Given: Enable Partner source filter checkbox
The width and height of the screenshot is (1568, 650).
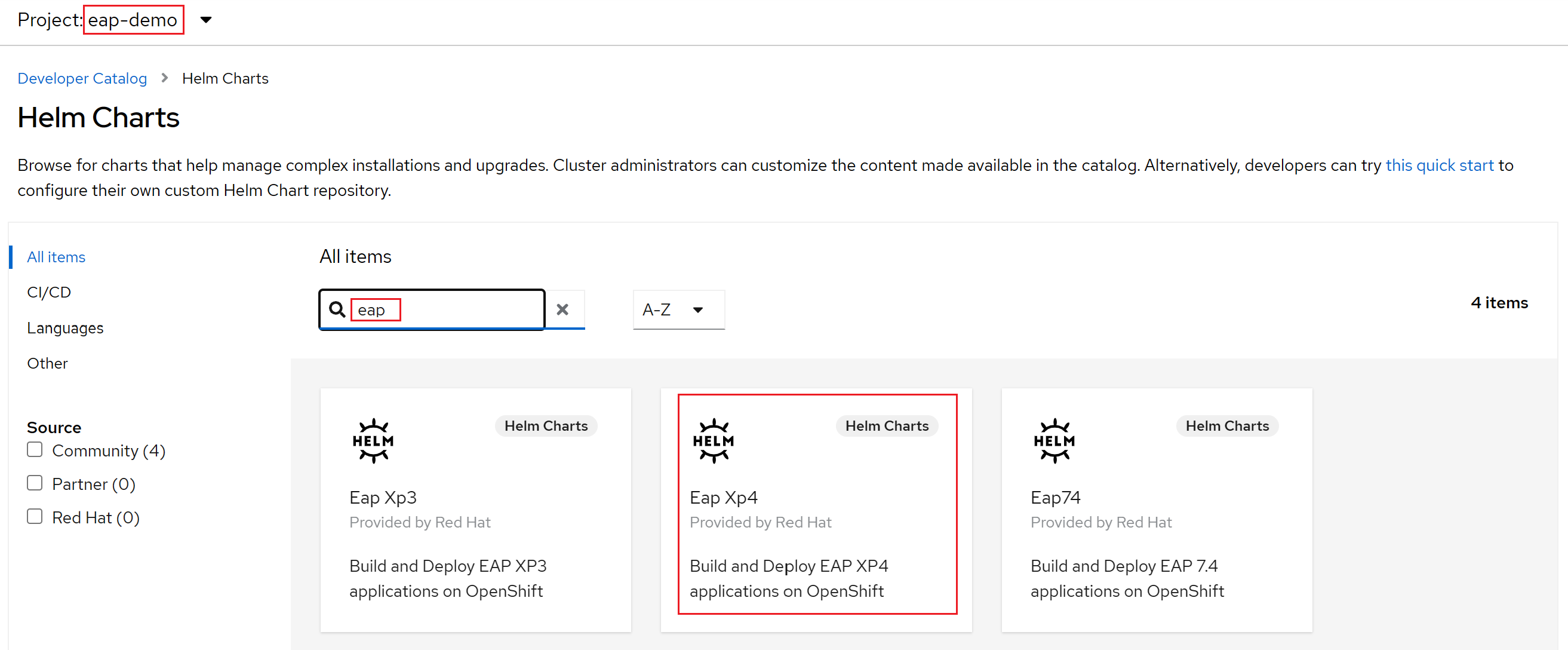Looking at the screenshot, I should pos(33,484).
